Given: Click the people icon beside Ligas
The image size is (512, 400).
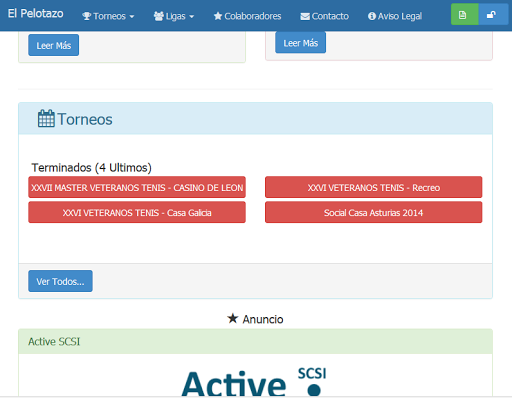Looking at the screenshot, I should click(159, 16).
